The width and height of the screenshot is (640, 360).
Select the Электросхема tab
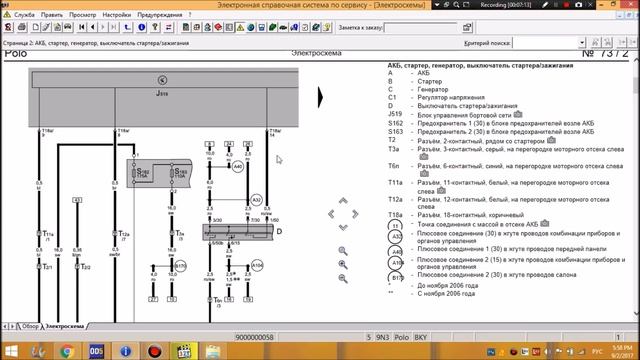(x=65, y=326)
